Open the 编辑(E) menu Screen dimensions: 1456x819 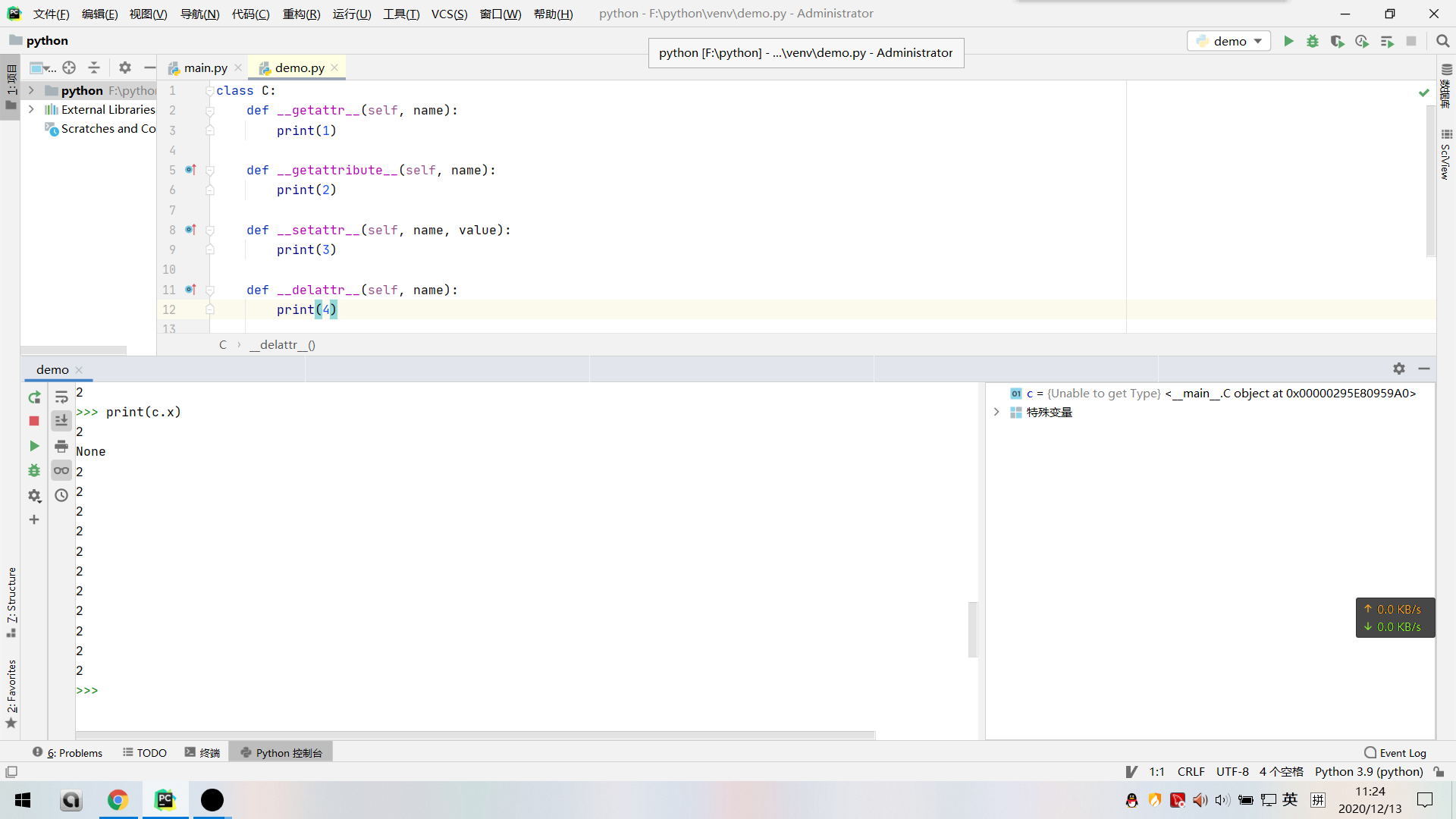pyautogui.click(x=99, y=14)
